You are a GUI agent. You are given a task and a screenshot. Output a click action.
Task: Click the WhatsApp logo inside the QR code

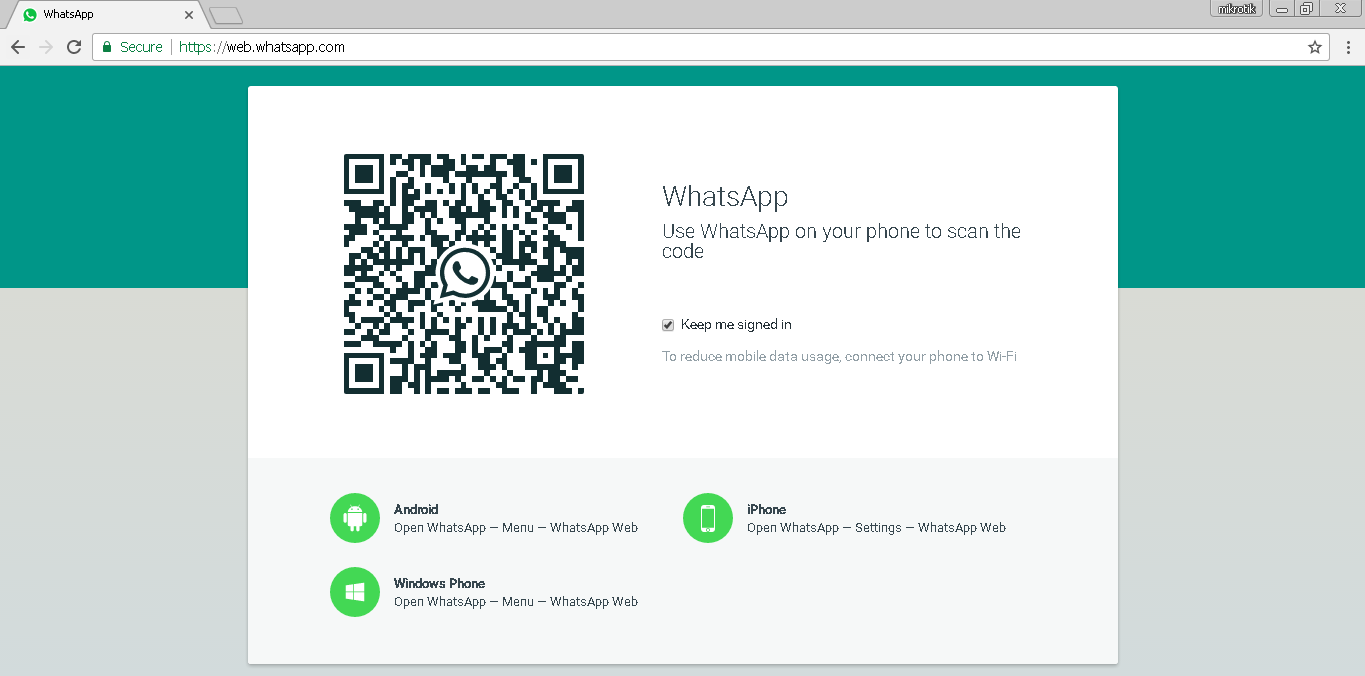click(464, 273)
